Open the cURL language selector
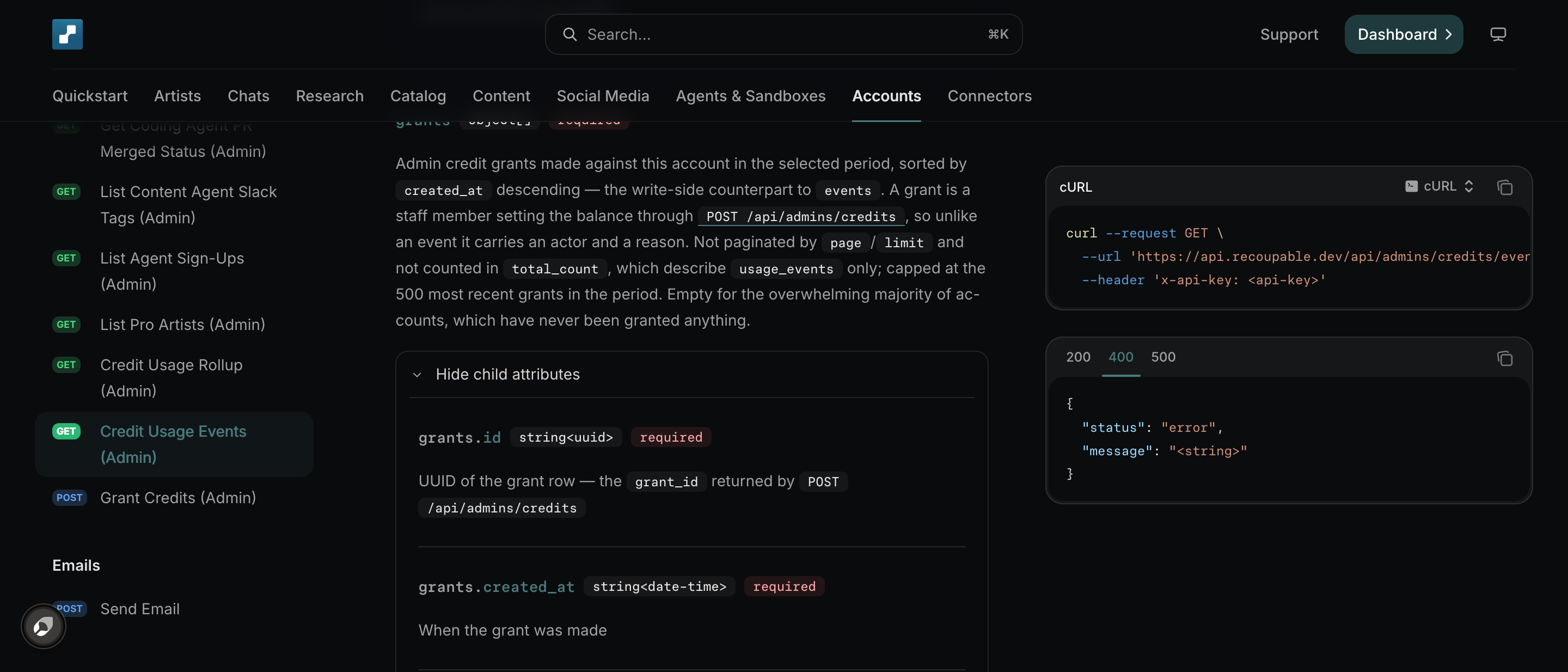1568x672 pixels. click(1439, 186)
